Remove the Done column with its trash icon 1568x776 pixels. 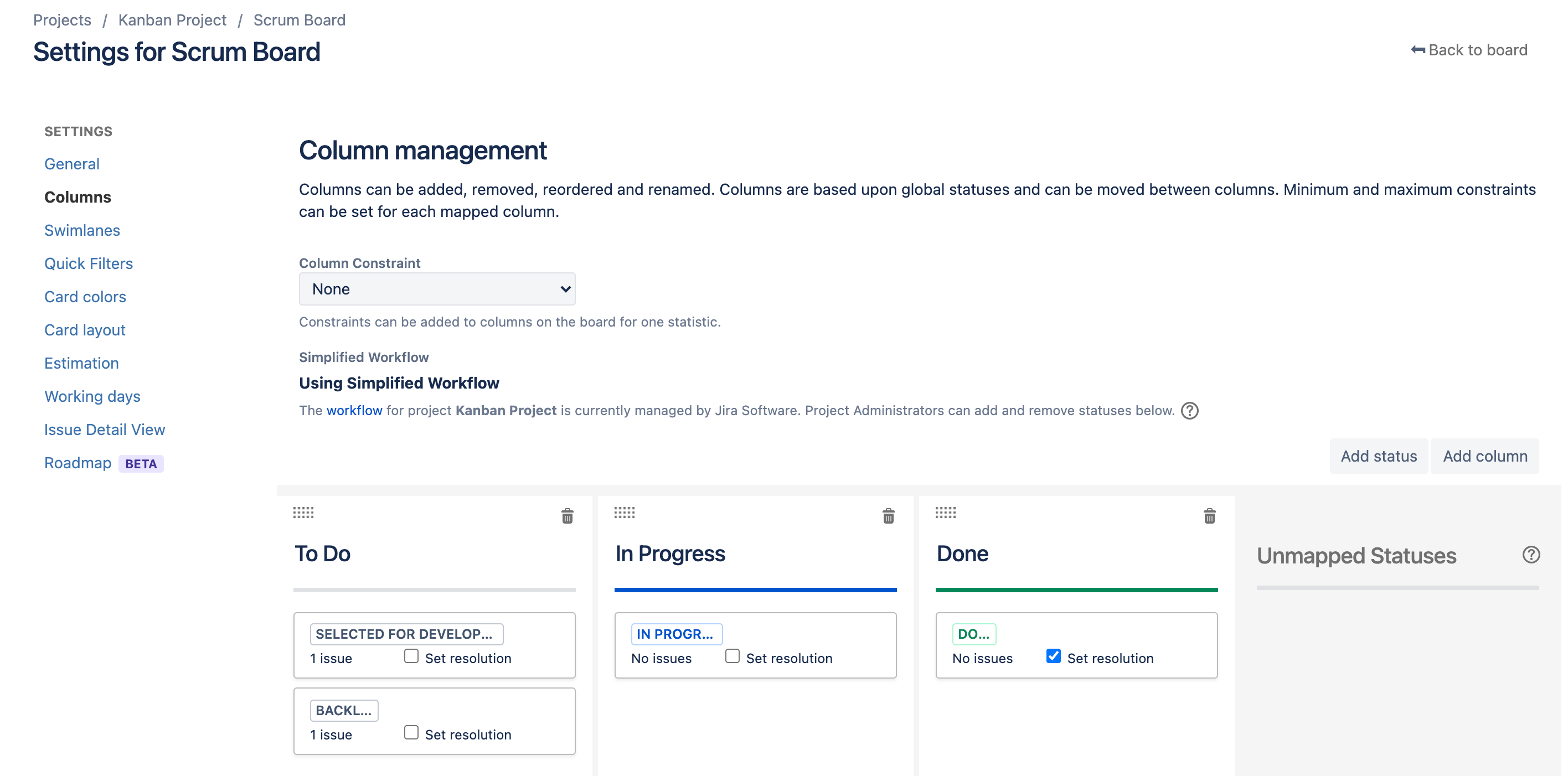coord(1209,516)
